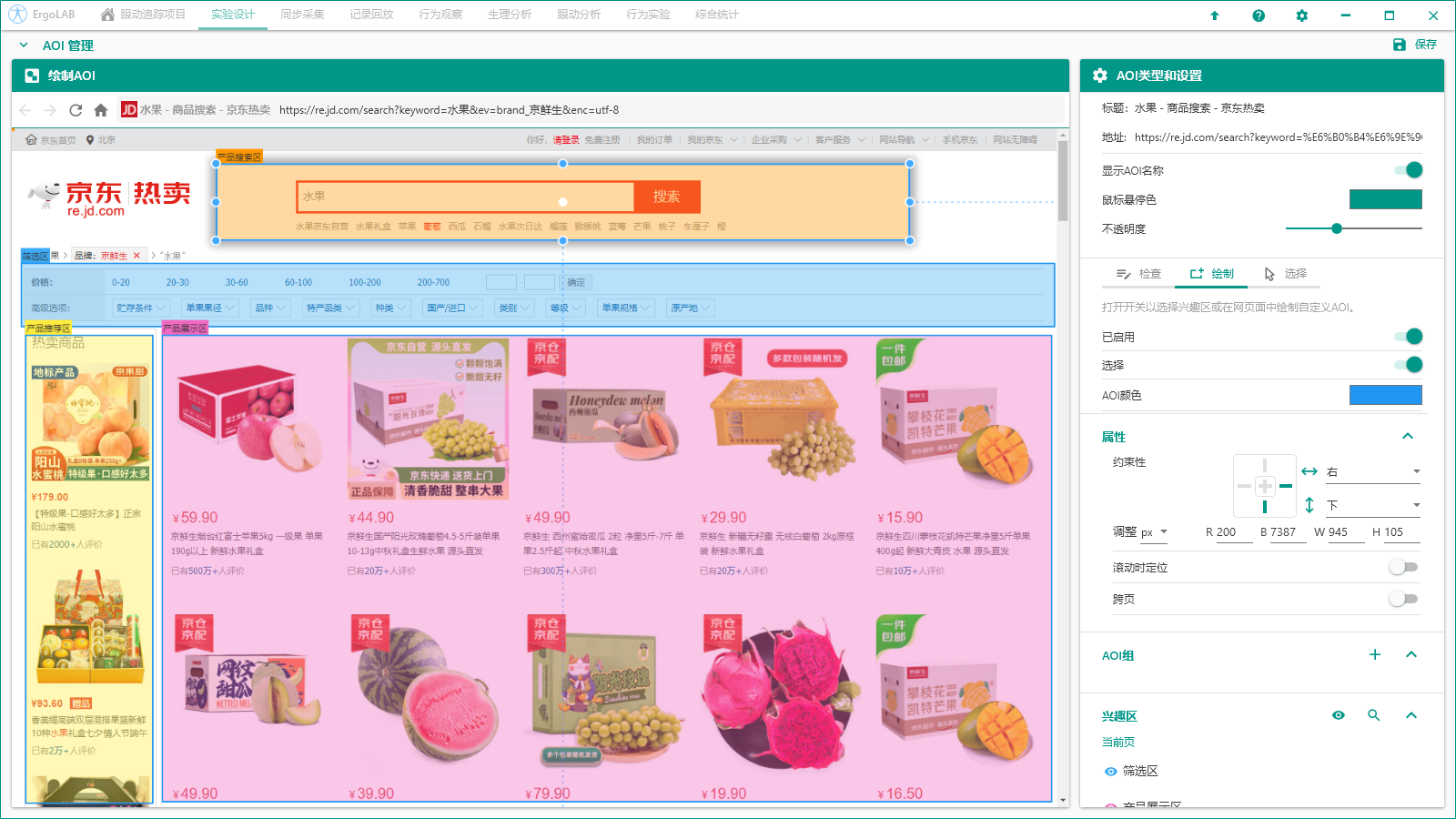This screenshot has width=1456, height=819.
Task: Switch to the 行为观察 menu tab
Action: tap(440, 15)
